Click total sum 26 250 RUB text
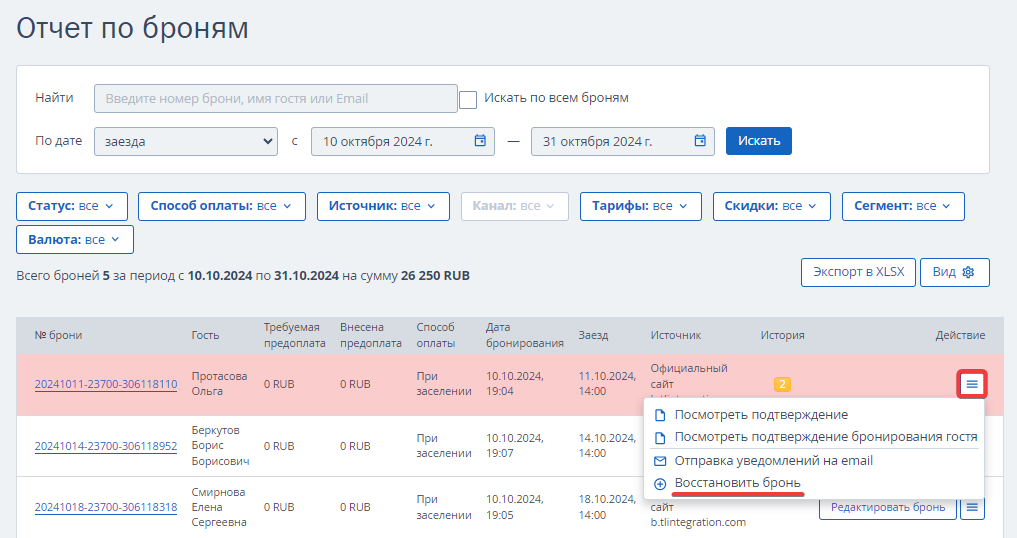This screenshot has width=1017, height=538. (x=435, y=276)
